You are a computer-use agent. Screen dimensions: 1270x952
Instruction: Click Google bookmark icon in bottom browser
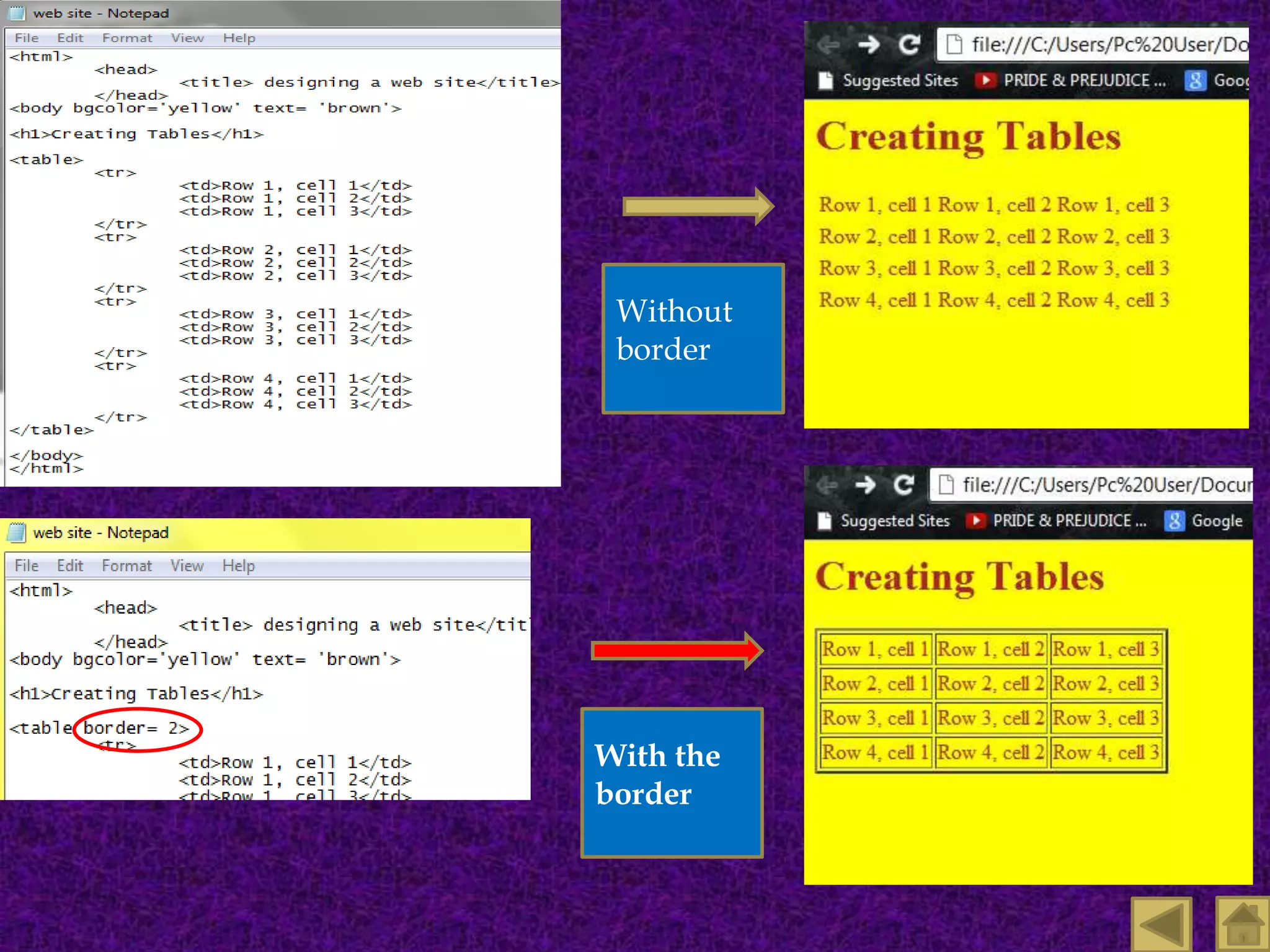click(1174, 521)
